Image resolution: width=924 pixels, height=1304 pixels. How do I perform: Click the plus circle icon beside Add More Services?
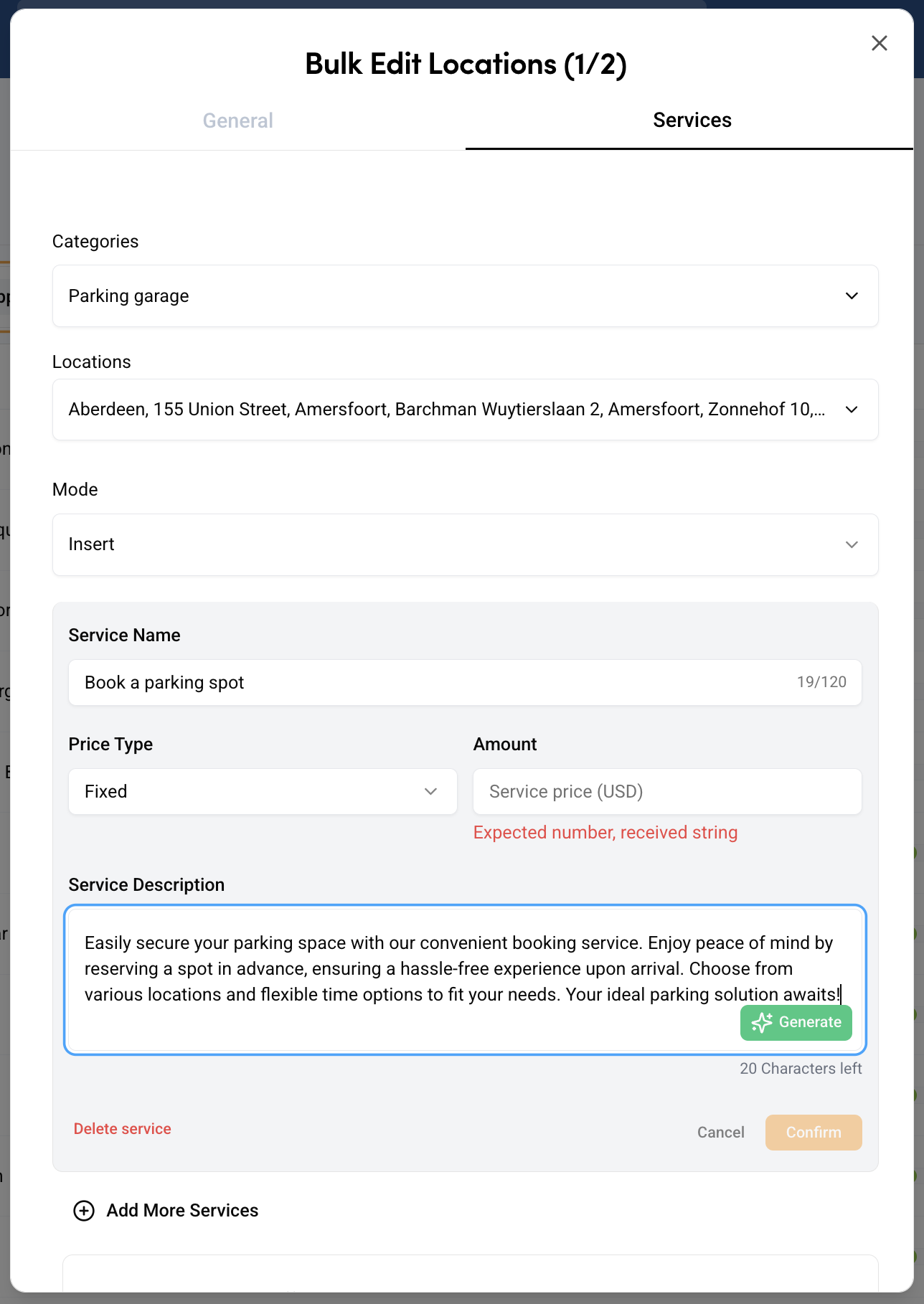tap(84, 1210)
